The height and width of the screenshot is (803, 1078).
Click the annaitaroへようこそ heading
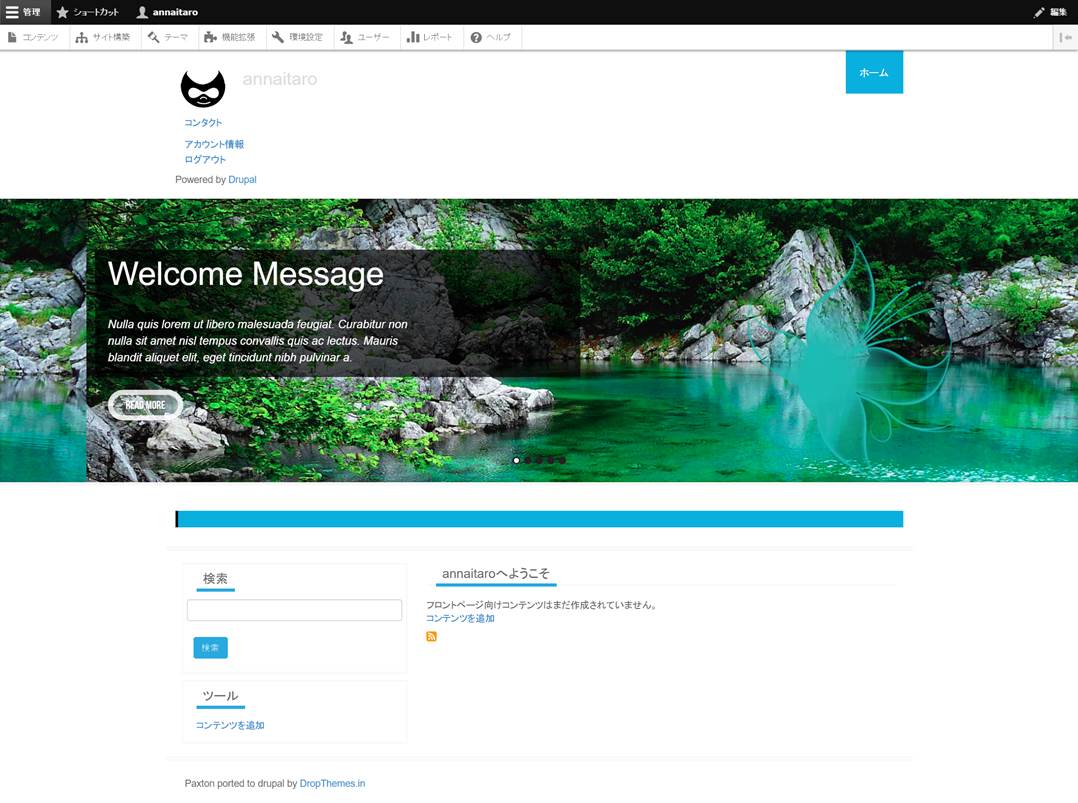(496, 573)
